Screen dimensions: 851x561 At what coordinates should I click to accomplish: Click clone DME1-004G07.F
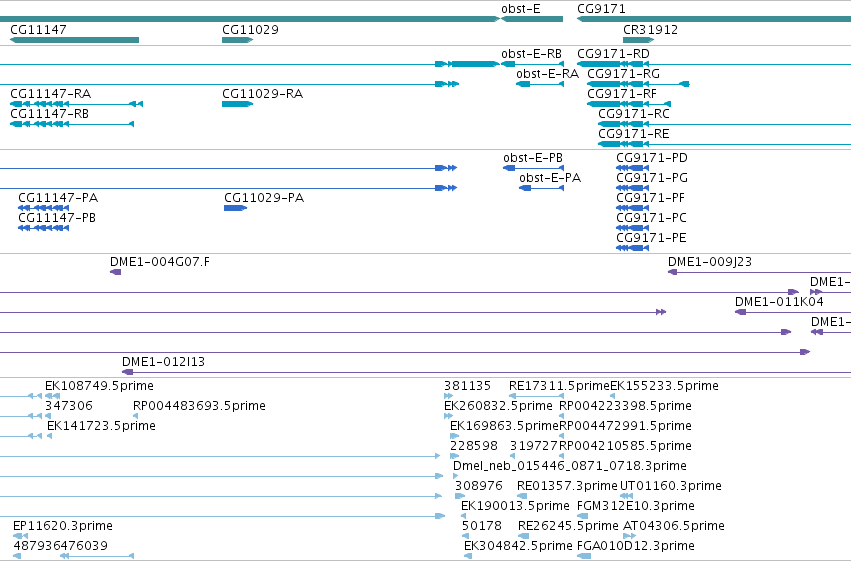[x=116, y=272]
